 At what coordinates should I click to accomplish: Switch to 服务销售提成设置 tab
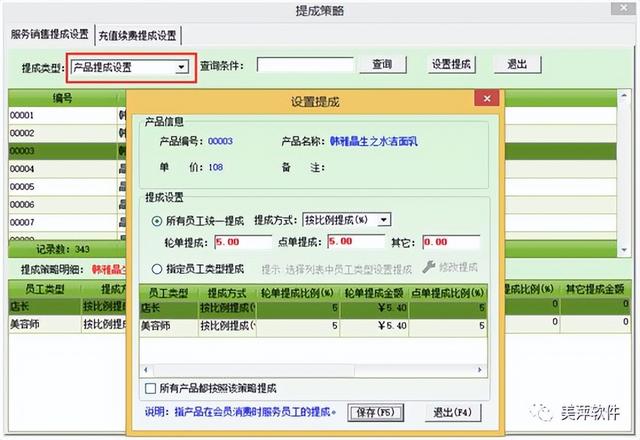point(50,34)
